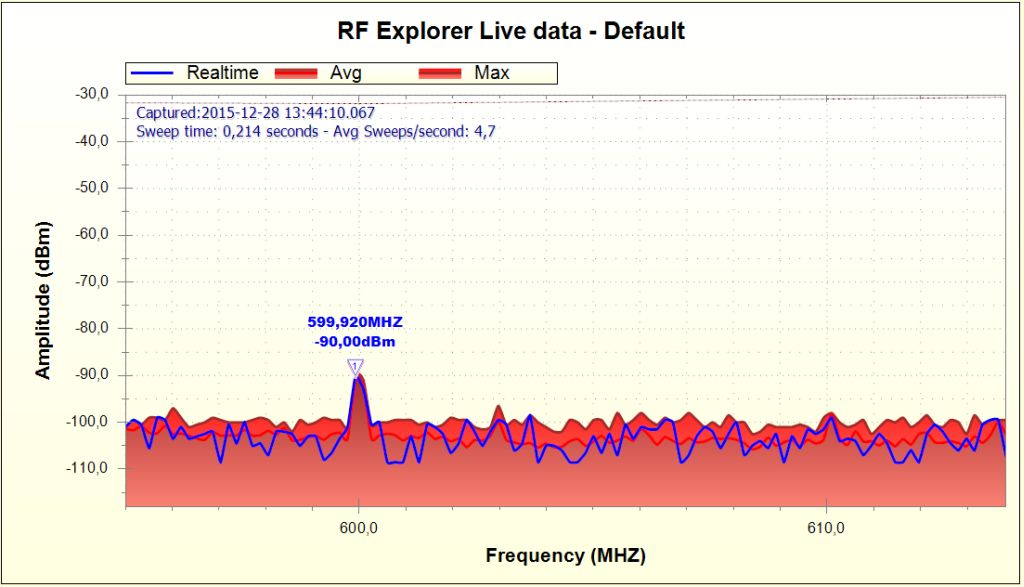Click the Amplitude (dBm) axis title
This screenshot has height=587, width=1024.
pos(43,300)
